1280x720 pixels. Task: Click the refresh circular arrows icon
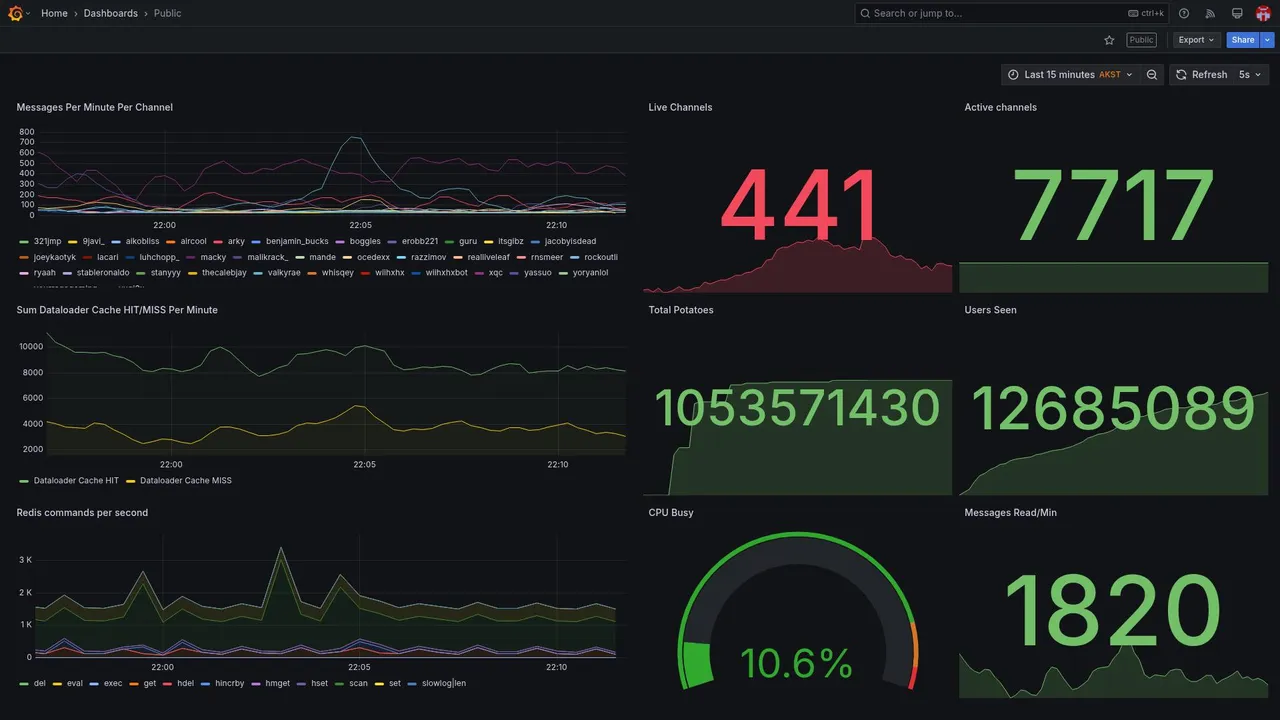1181,75
